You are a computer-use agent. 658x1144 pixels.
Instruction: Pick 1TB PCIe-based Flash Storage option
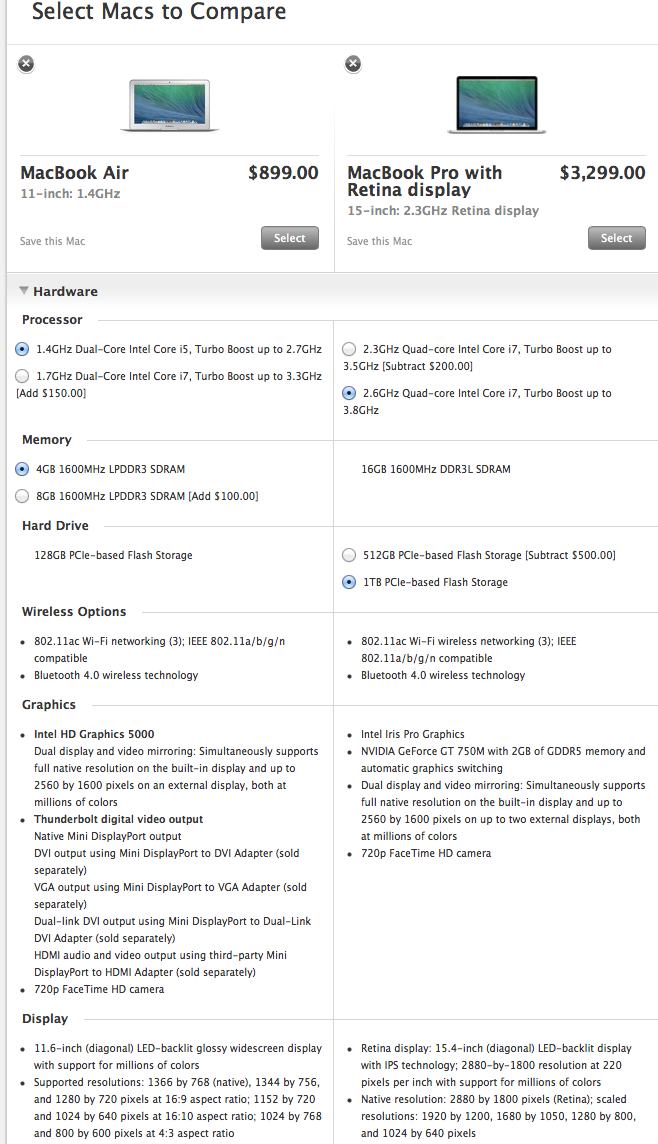click(x=349, y=582)
